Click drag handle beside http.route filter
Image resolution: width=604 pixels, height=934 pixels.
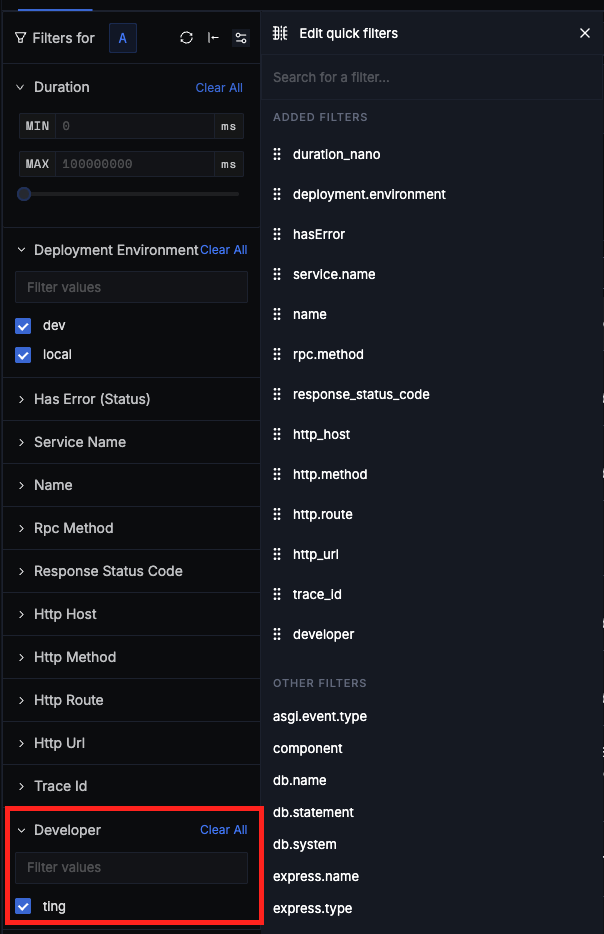tap(278, 515)
